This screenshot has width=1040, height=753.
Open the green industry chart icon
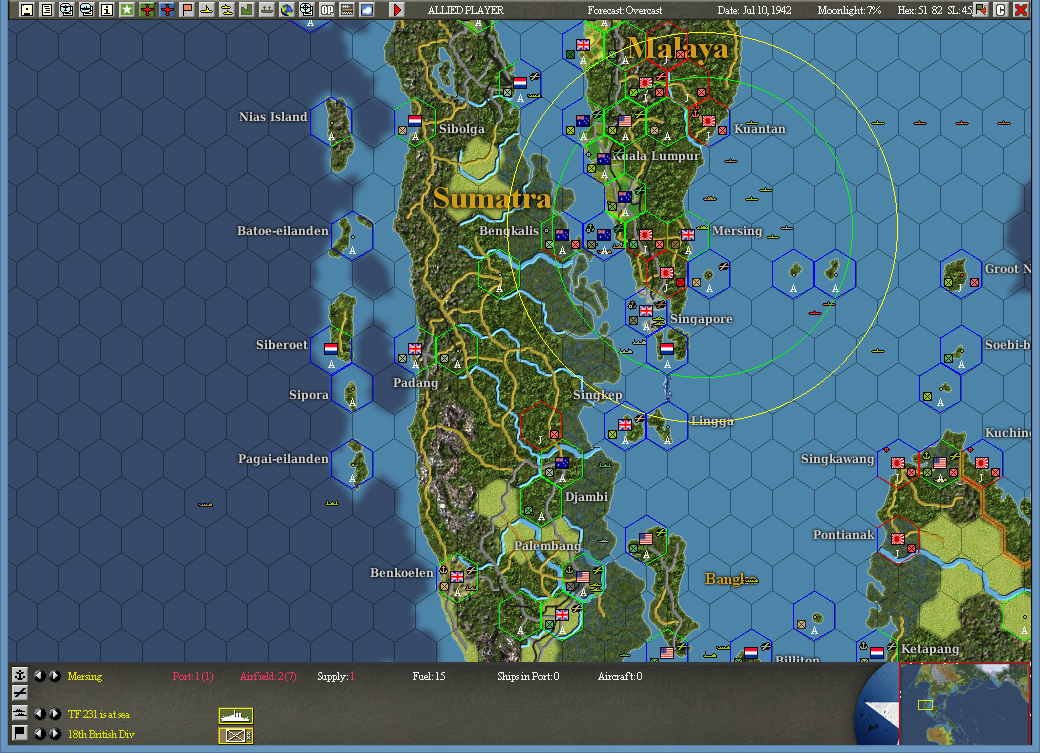[x=247, y=9]
